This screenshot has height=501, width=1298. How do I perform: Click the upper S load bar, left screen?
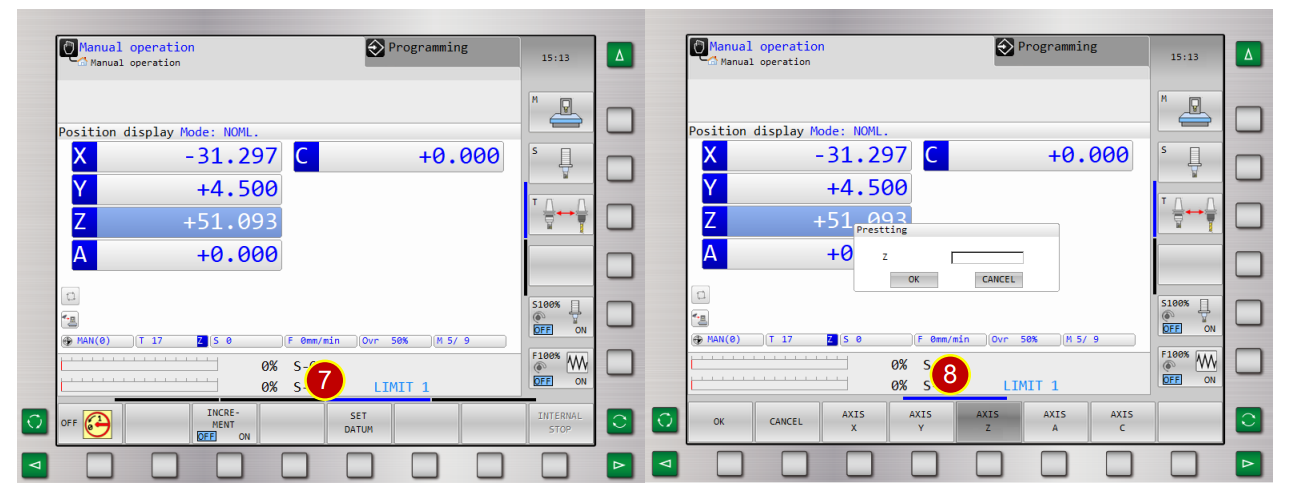point(139,367)
